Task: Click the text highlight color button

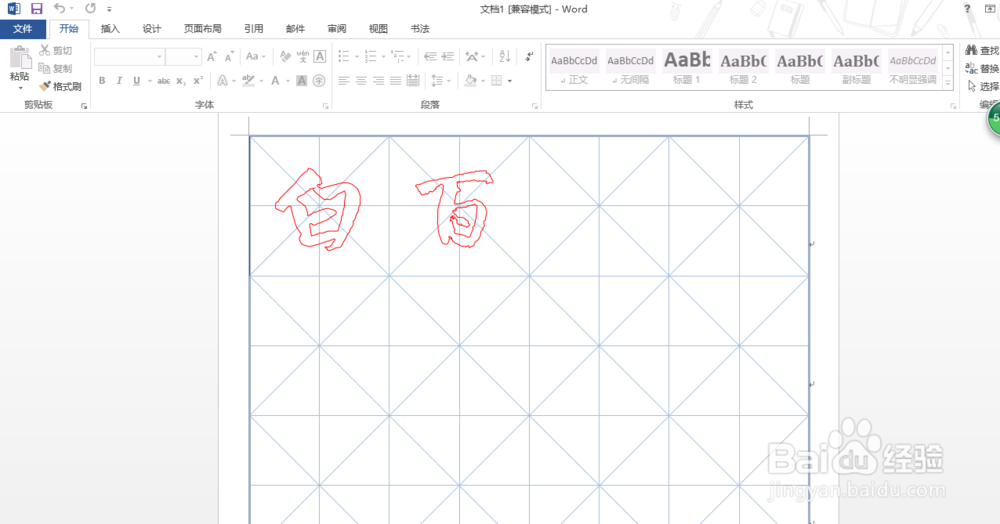Action: click(248, 81)
